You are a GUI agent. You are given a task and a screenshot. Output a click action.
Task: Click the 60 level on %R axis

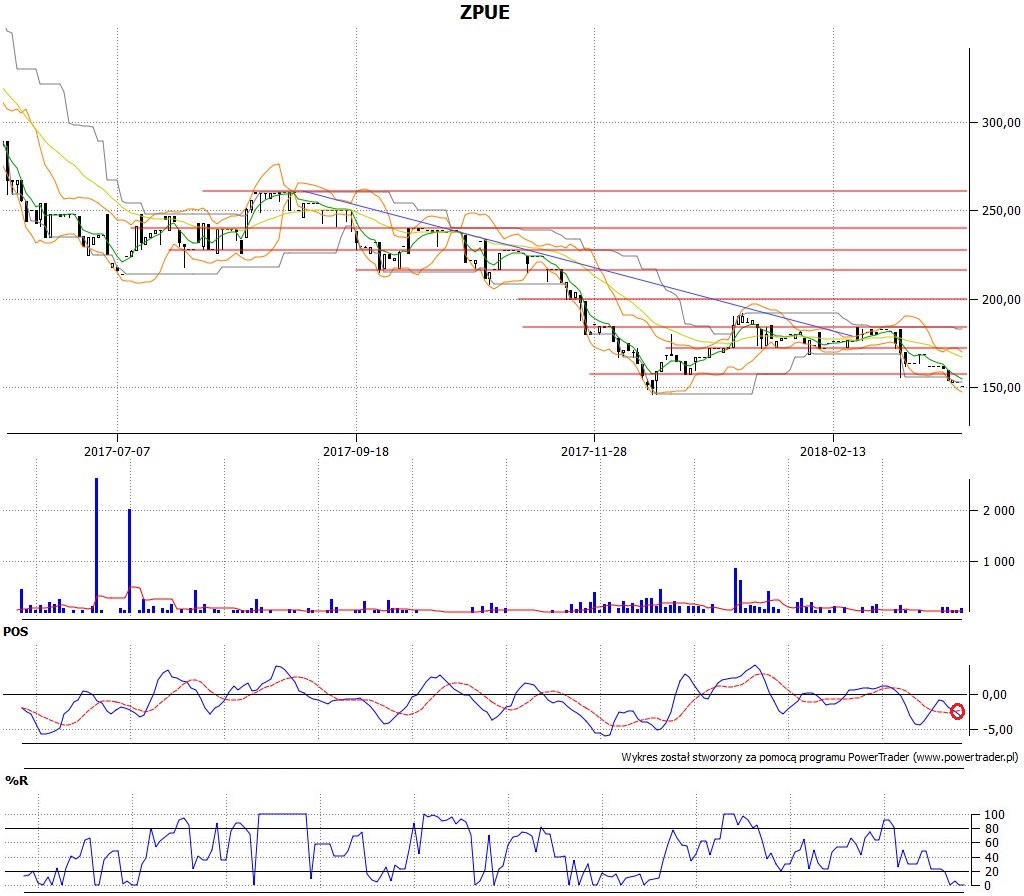click(991, 843)
